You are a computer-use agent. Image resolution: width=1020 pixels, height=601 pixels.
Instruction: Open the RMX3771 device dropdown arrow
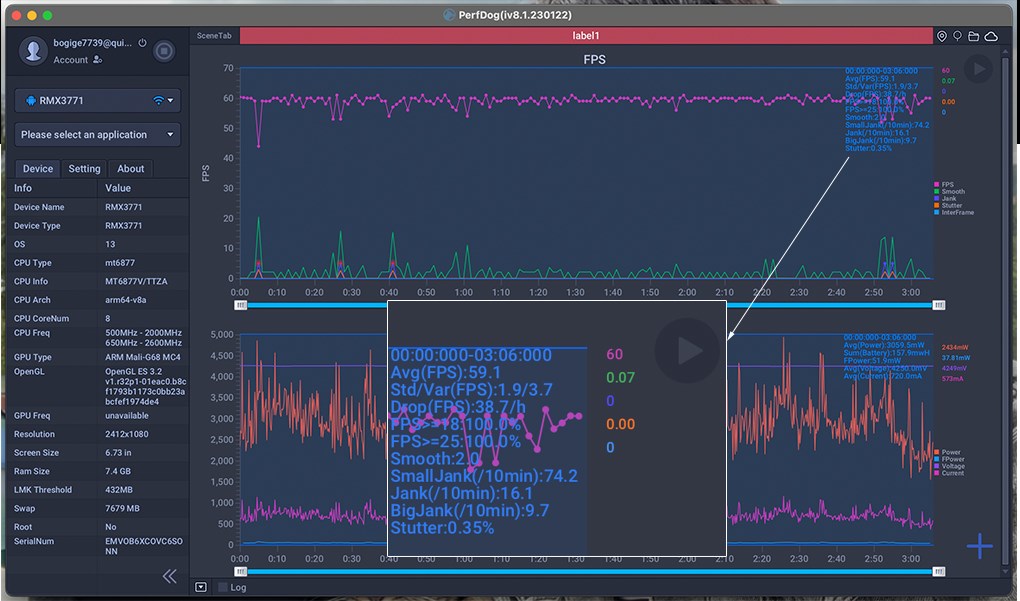coord(170,101)
